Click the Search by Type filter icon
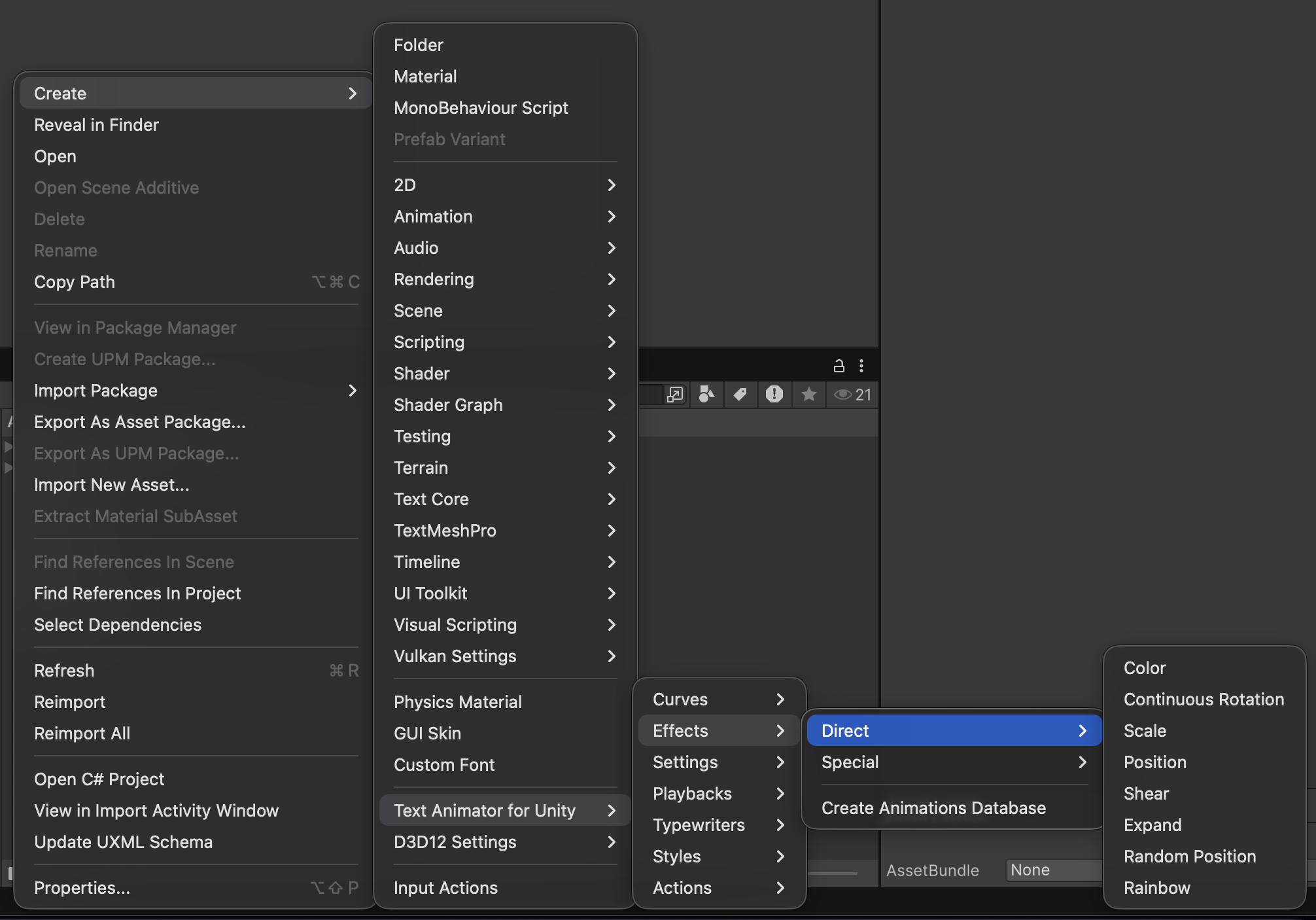Viewport: 1316px width, 920px height. (x=706, y=394)
